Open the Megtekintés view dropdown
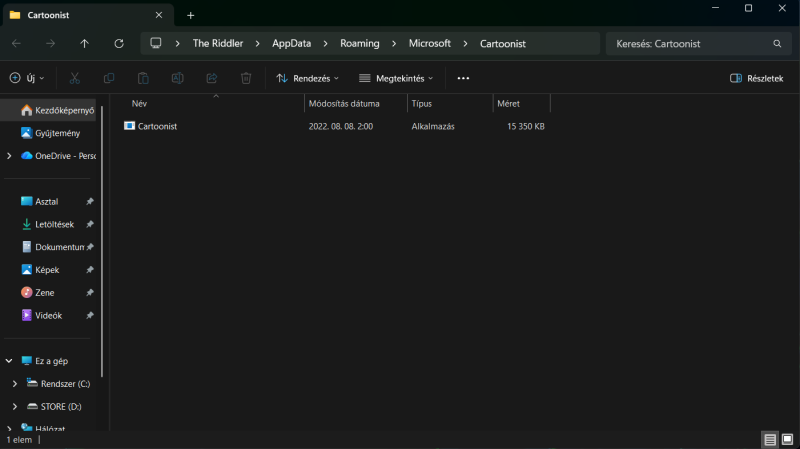 click(x=396, y=78)
